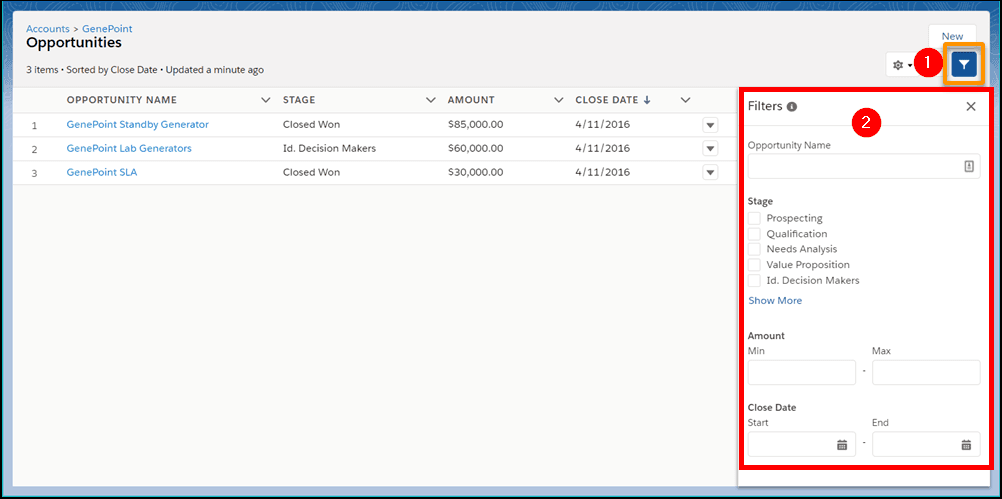Click the blue filter funnel icon
The image size is (1002, 499).
964,65
